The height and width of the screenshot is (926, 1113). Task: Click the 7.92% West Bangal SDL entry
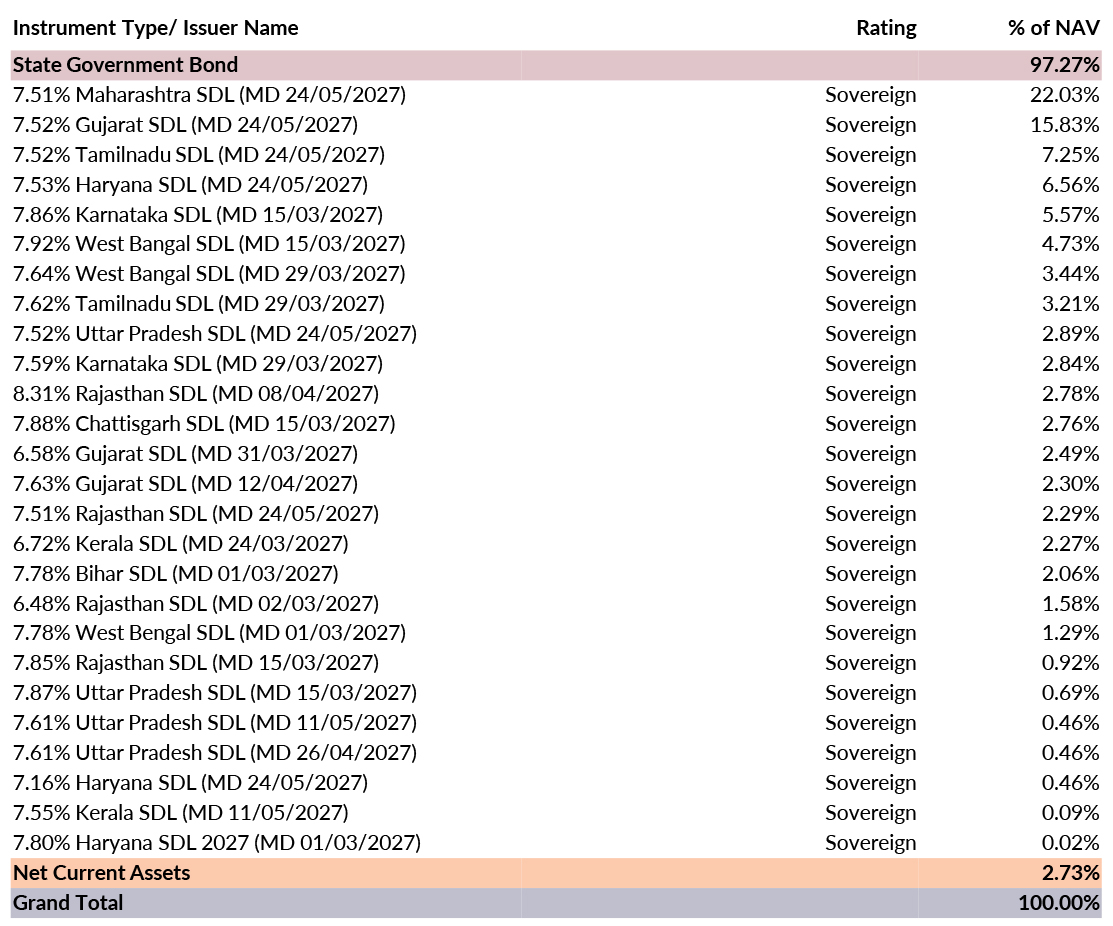point(209,244)
